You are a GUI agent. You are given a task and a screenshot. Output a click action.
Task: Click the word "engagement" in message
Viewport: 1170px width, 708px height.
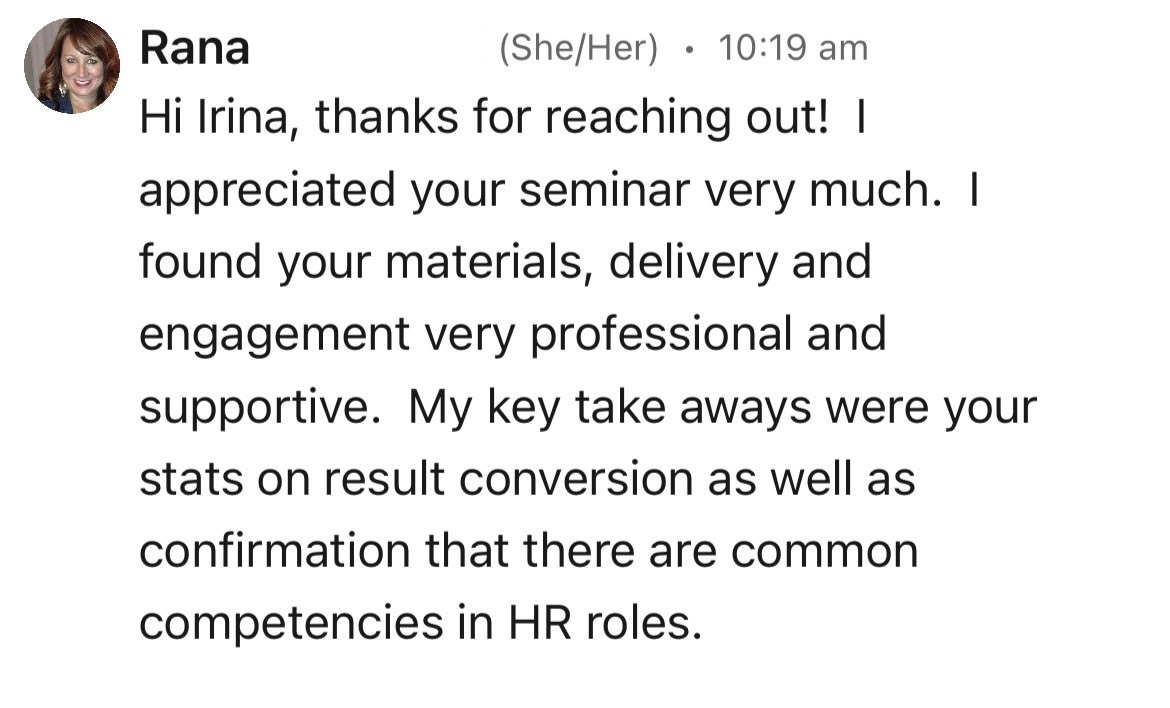tap(274, 334)
